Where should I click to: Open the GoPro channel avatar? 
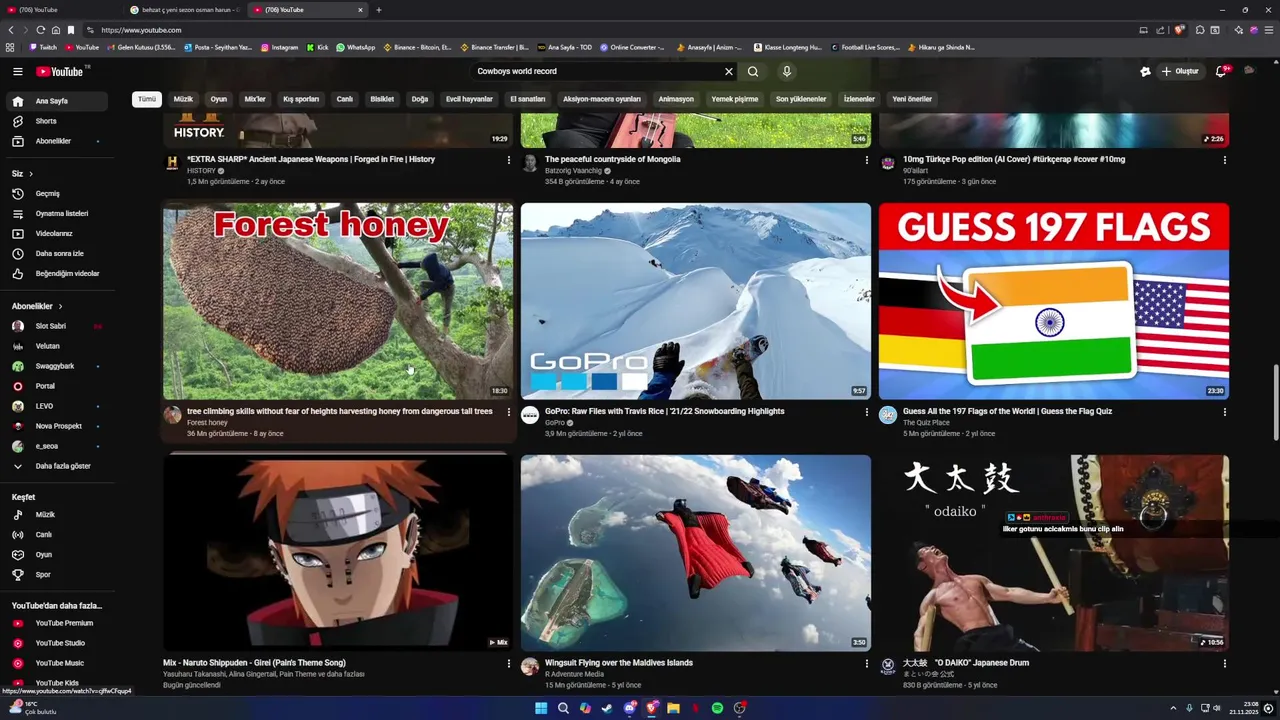(530, 415)
